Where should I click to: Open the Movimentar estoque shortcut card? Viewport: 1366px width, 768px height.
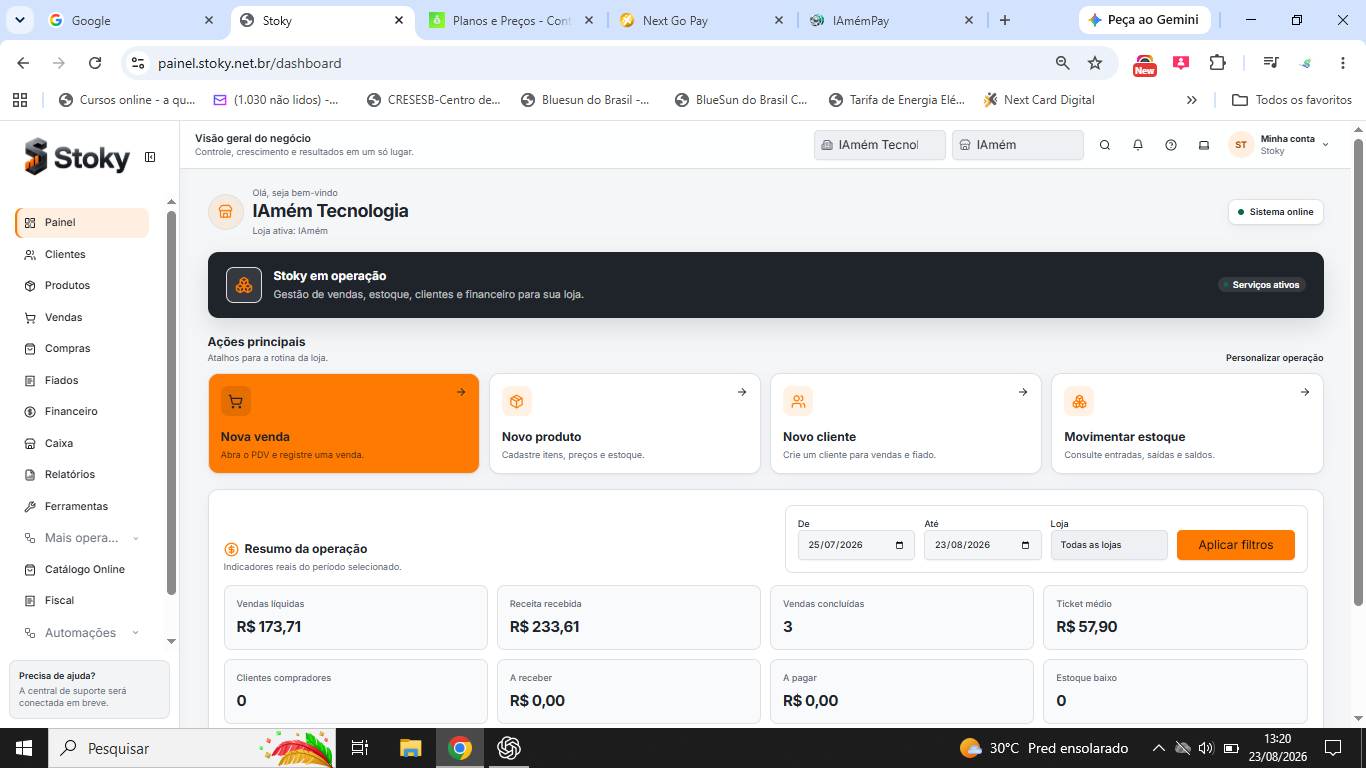point(1187,424)
